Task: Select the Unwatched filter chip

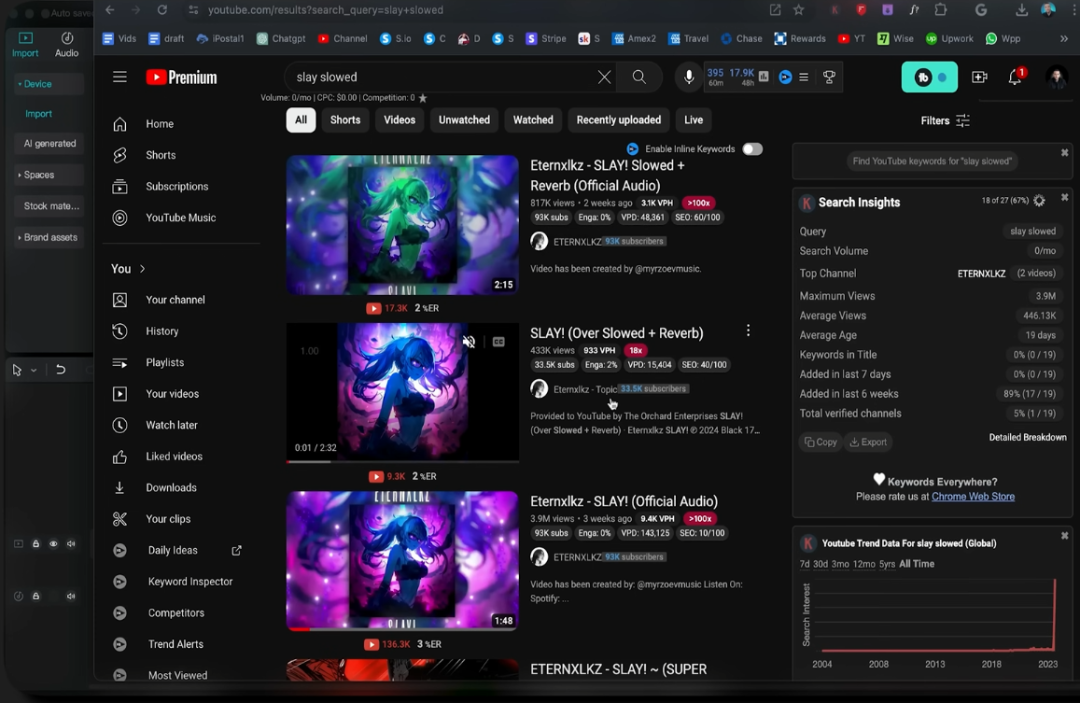Action: point(464,120)
